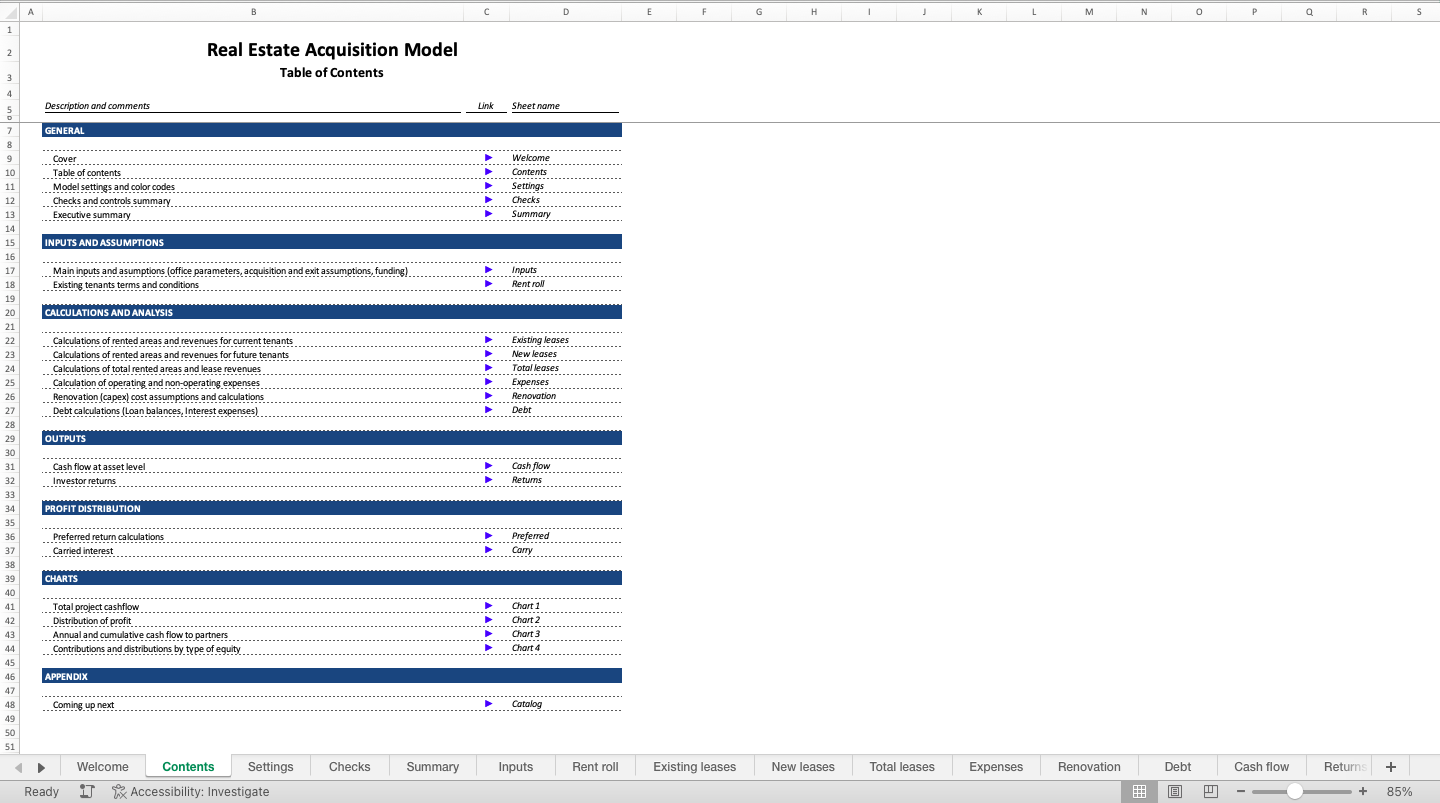Viewport: 1440px width, 803px height.
Task: Open the Debt sheet tab
Action: [x=1177, y=766]
